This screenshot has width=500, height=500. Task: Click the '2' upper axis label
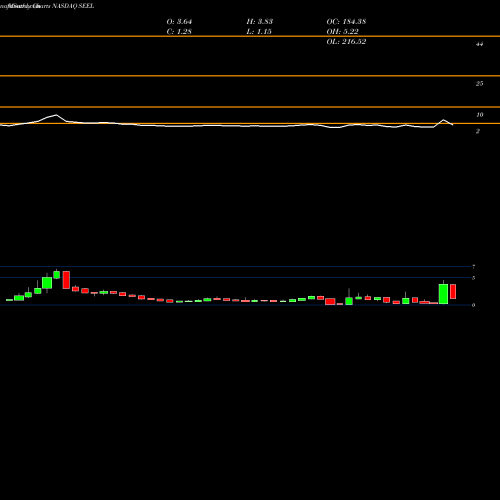point(478,131)
